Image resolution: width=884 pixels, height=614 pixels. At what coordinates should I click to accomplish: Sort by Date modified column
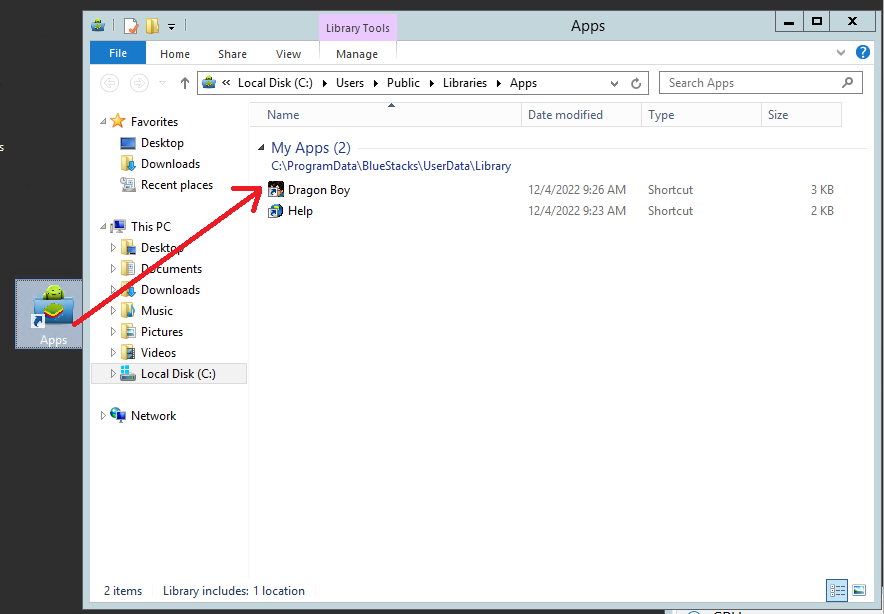pos(581,115)
